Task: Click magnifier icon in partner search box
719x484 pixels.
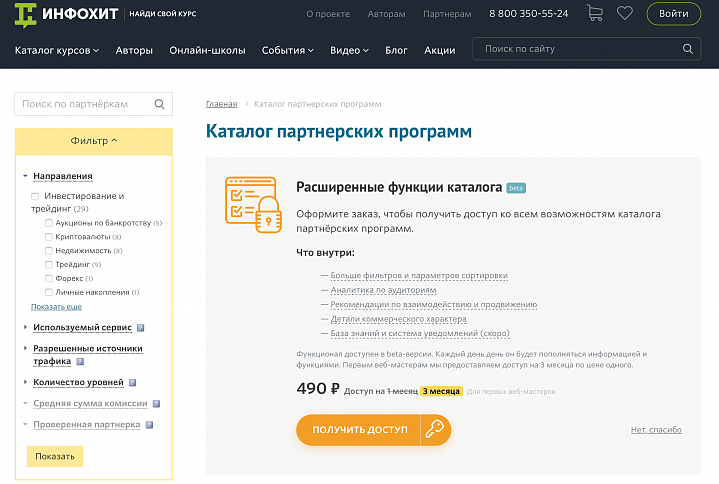Action: pyautogui.click(x=160, y=104)
